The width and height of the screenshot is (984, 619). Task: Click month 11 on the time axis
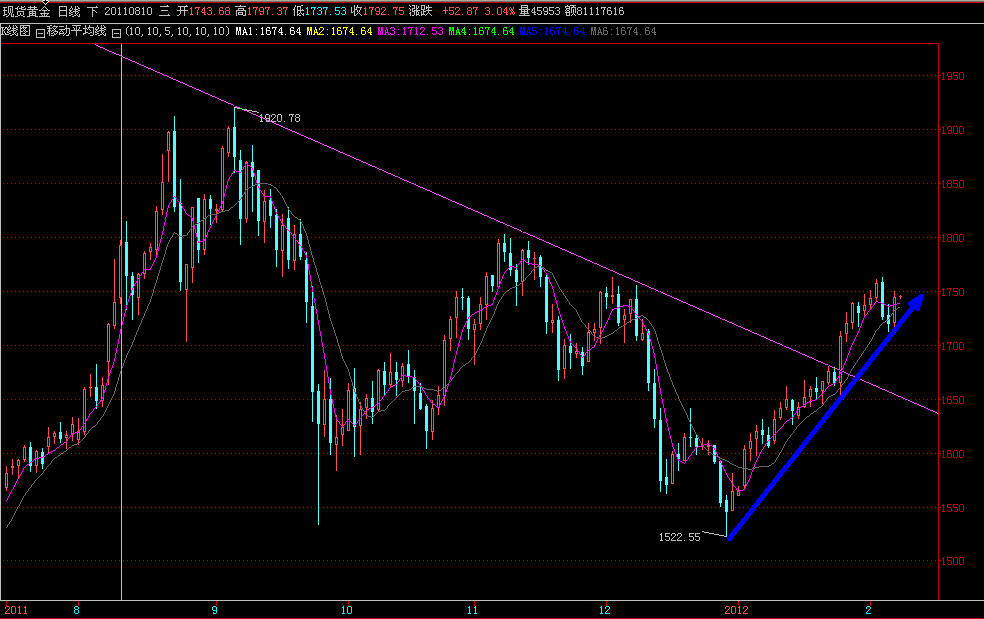tap(472, 610)
